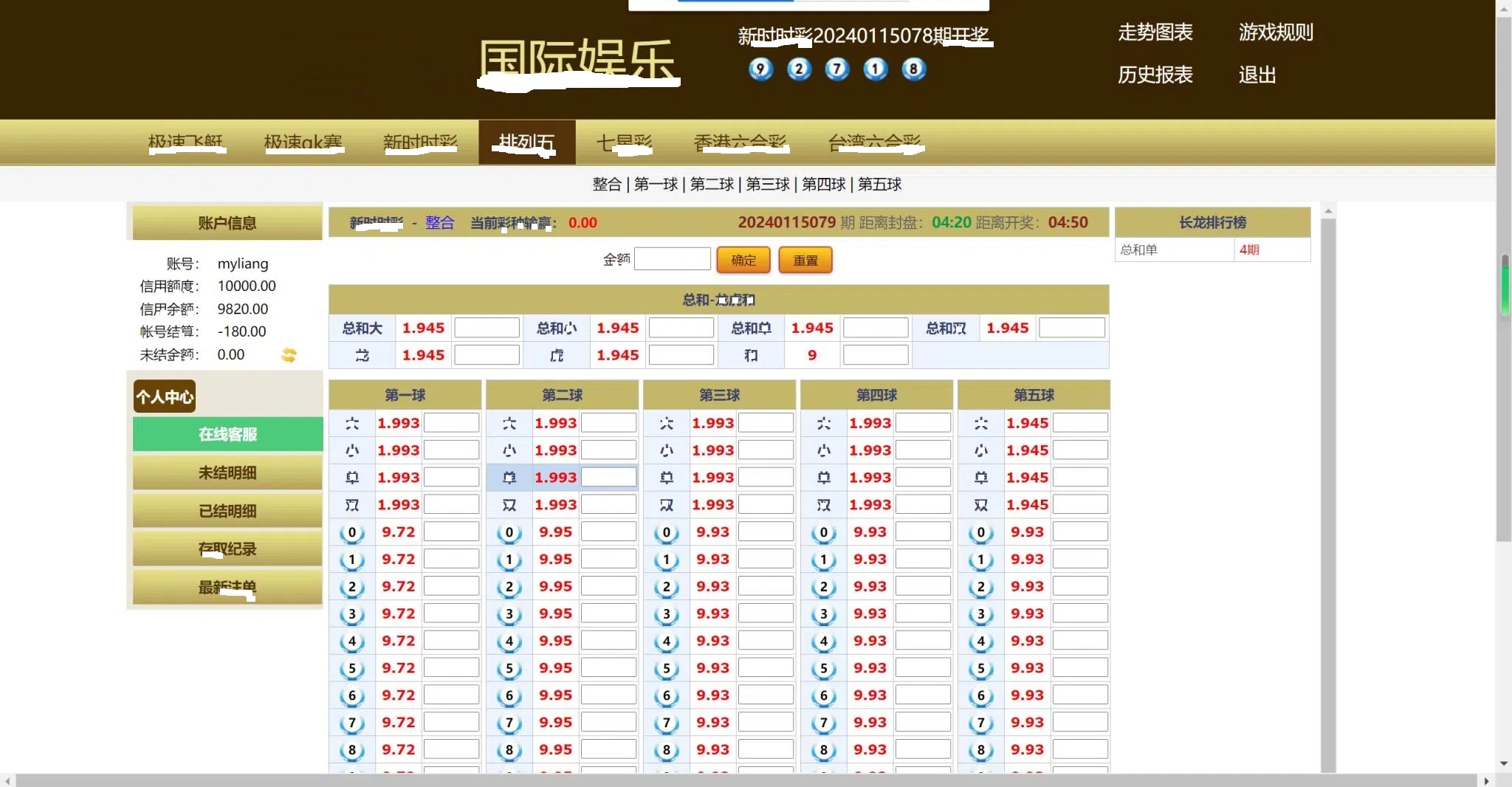This screenshot has width=1512, height=787.
Task: Click the 总和大 bet amount input
Action: (x=487, y=328)
